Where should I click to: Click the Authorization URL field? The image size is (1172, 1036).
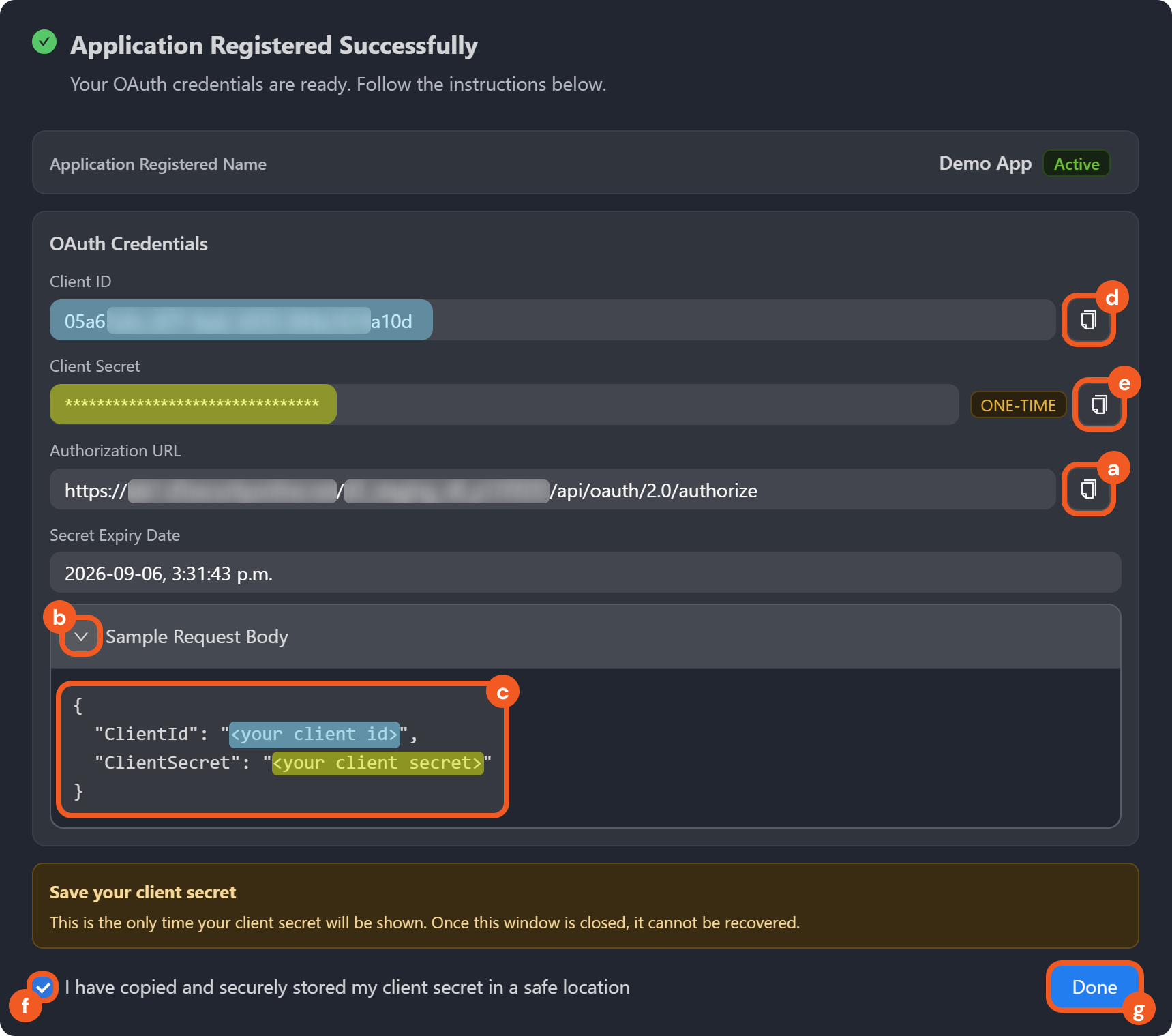[x=552, y=489]
